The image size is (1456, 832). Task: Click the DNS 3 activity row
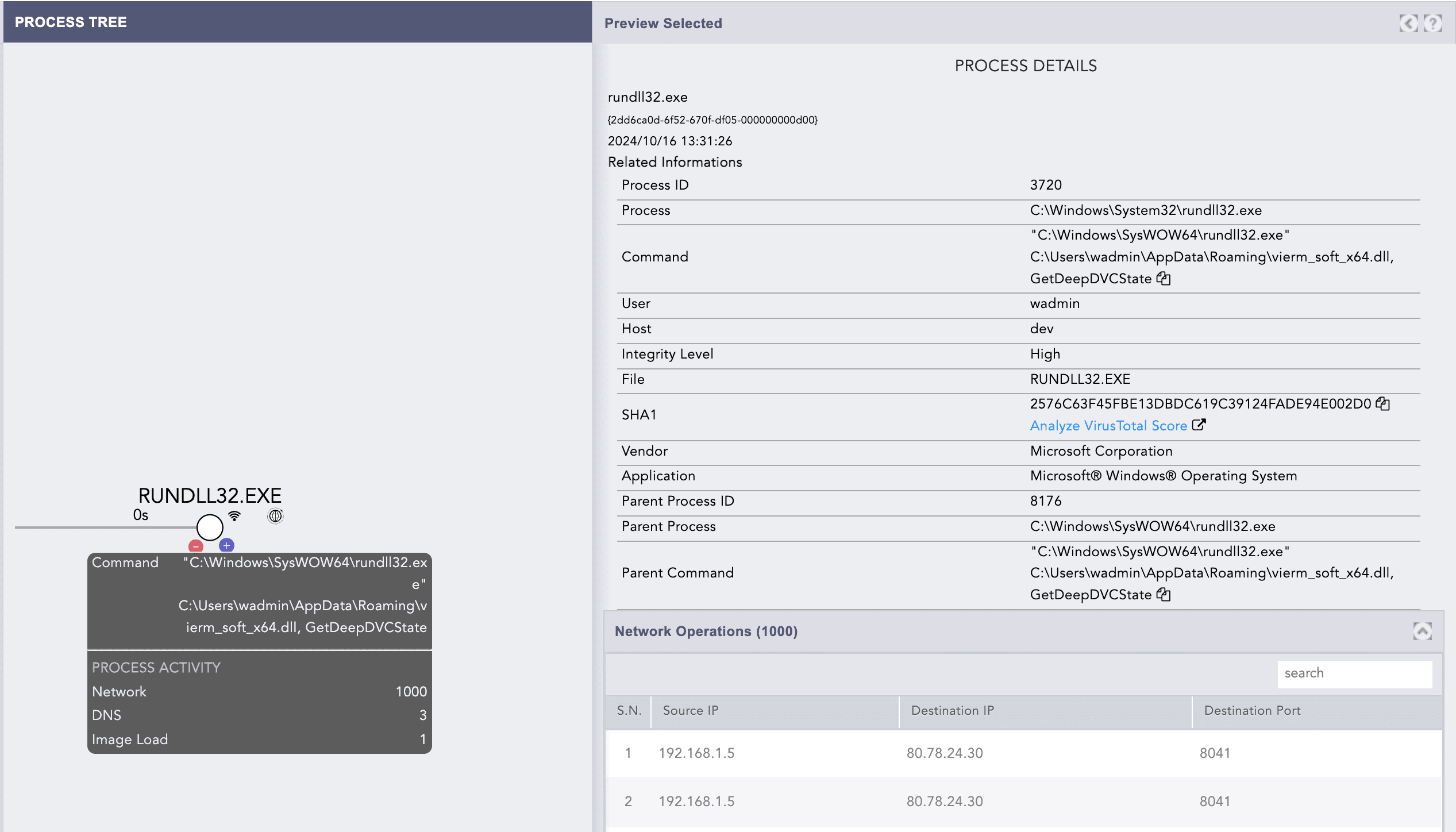259,715
